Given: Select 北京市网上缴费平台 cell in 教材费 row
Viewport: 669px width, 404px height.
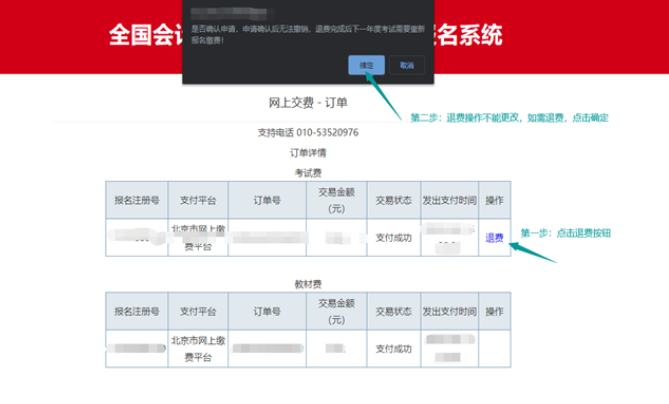Looking at the screenshot, I should [197, 349].
